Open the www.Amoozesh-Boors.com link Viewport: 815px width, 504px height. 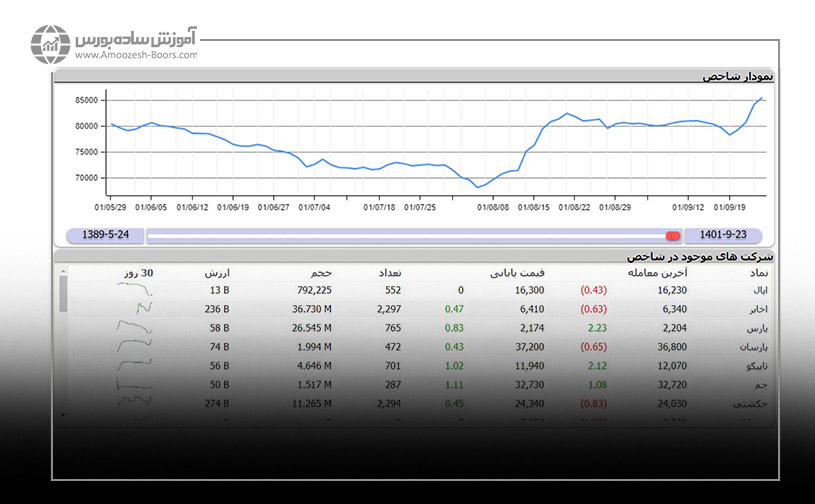tap(135, 56)
